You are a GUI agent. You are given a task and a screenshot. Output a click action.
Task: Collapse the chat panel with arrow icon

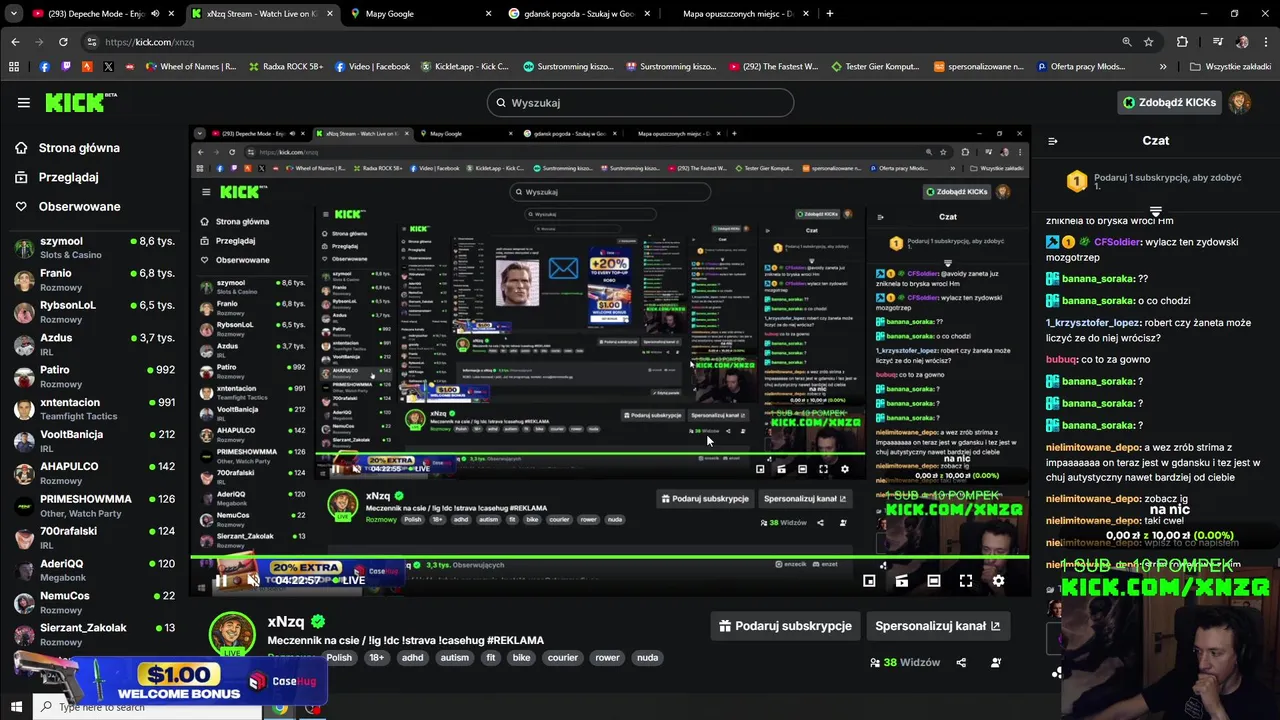(1053, 141)
